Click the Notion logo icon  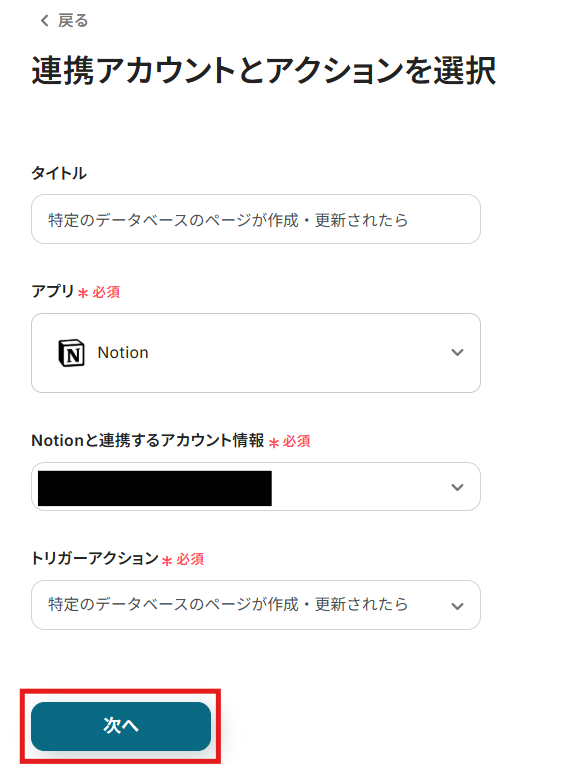71,353
